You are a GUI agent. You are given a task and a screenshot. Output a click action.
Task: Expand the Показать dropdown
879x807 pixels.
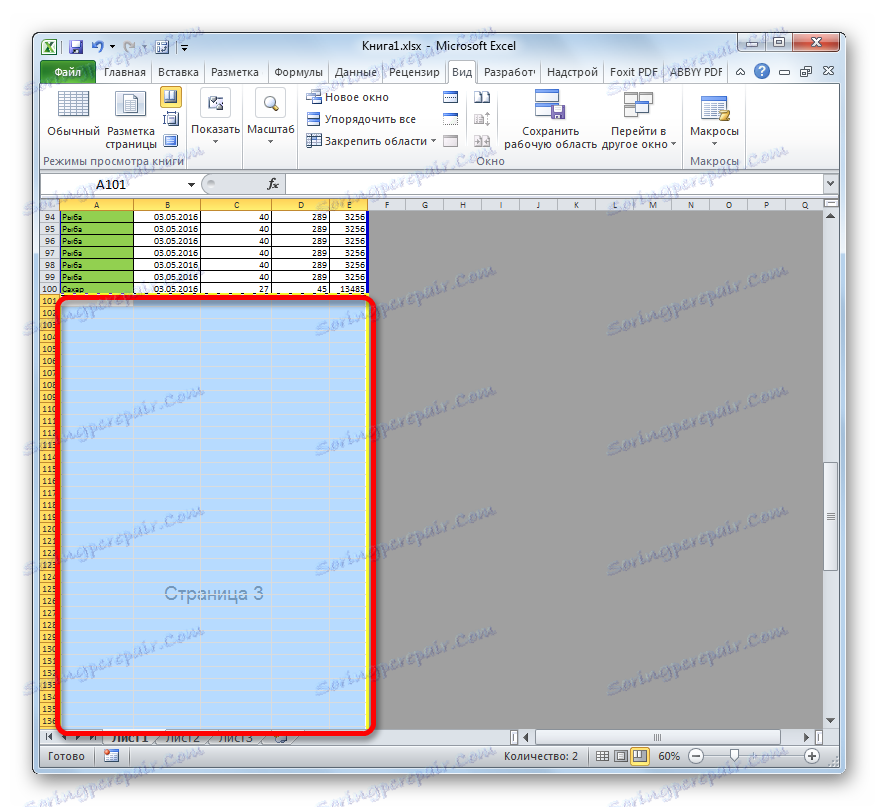click(x=215, y=118)
